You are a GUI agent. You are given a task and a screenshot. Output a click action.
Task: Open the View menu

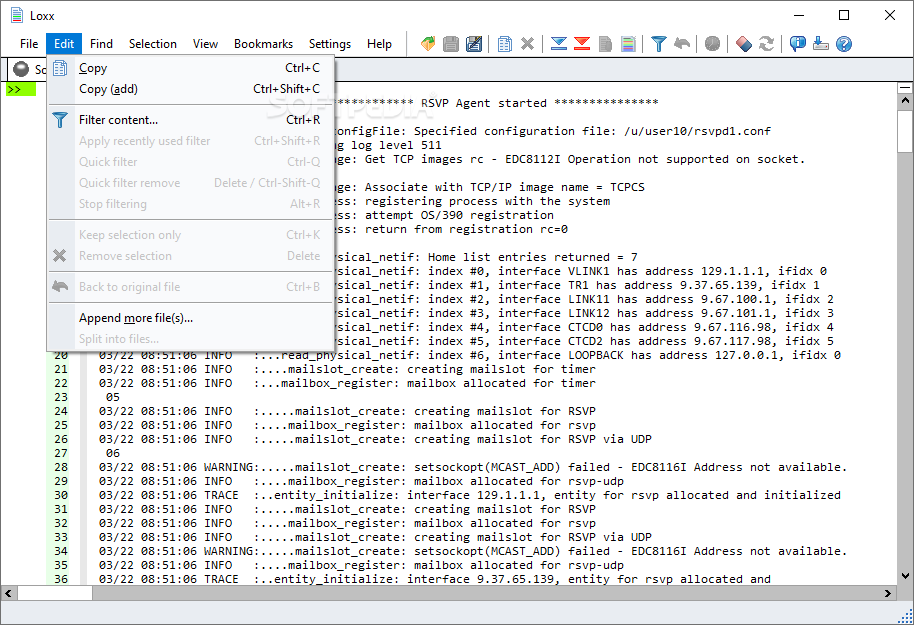[205, 44]
